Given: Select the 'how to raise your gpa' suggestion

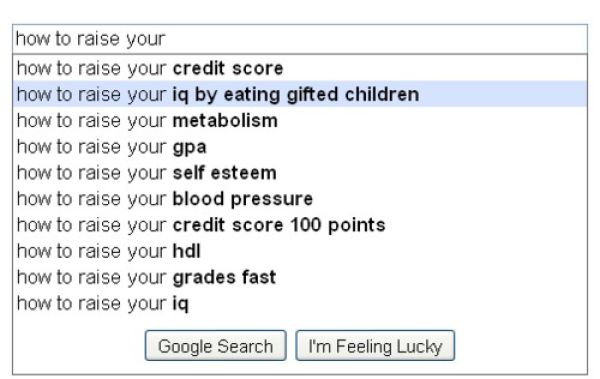Looking at the screenshot, I should click(x=300, y=147).
